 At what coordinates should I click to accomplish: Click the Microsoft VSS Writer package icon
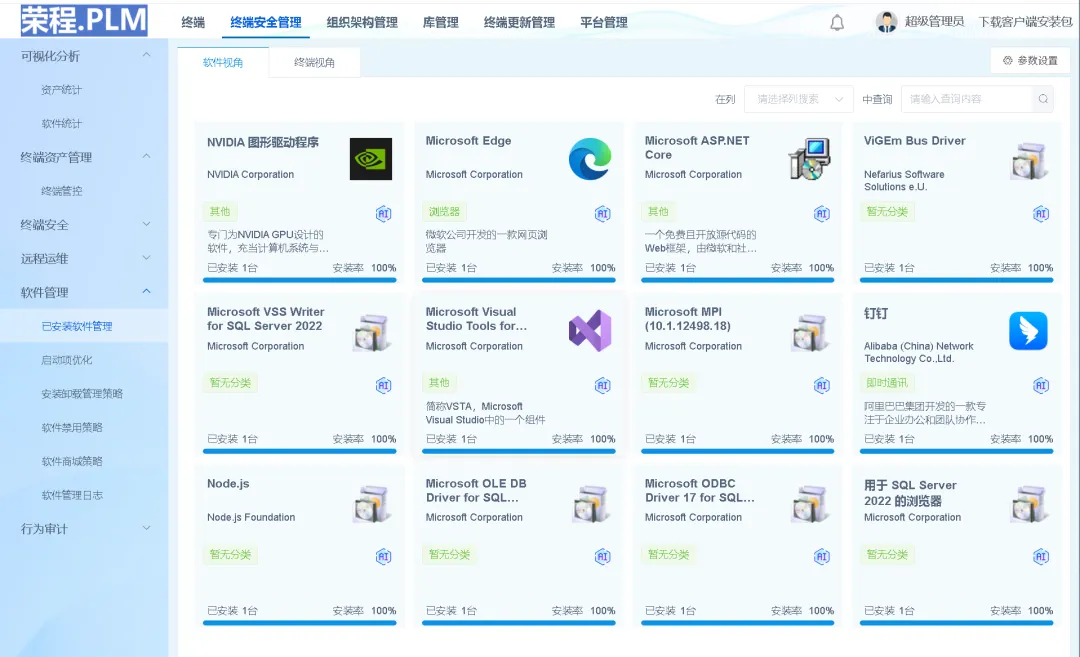(x=371, y=331)
